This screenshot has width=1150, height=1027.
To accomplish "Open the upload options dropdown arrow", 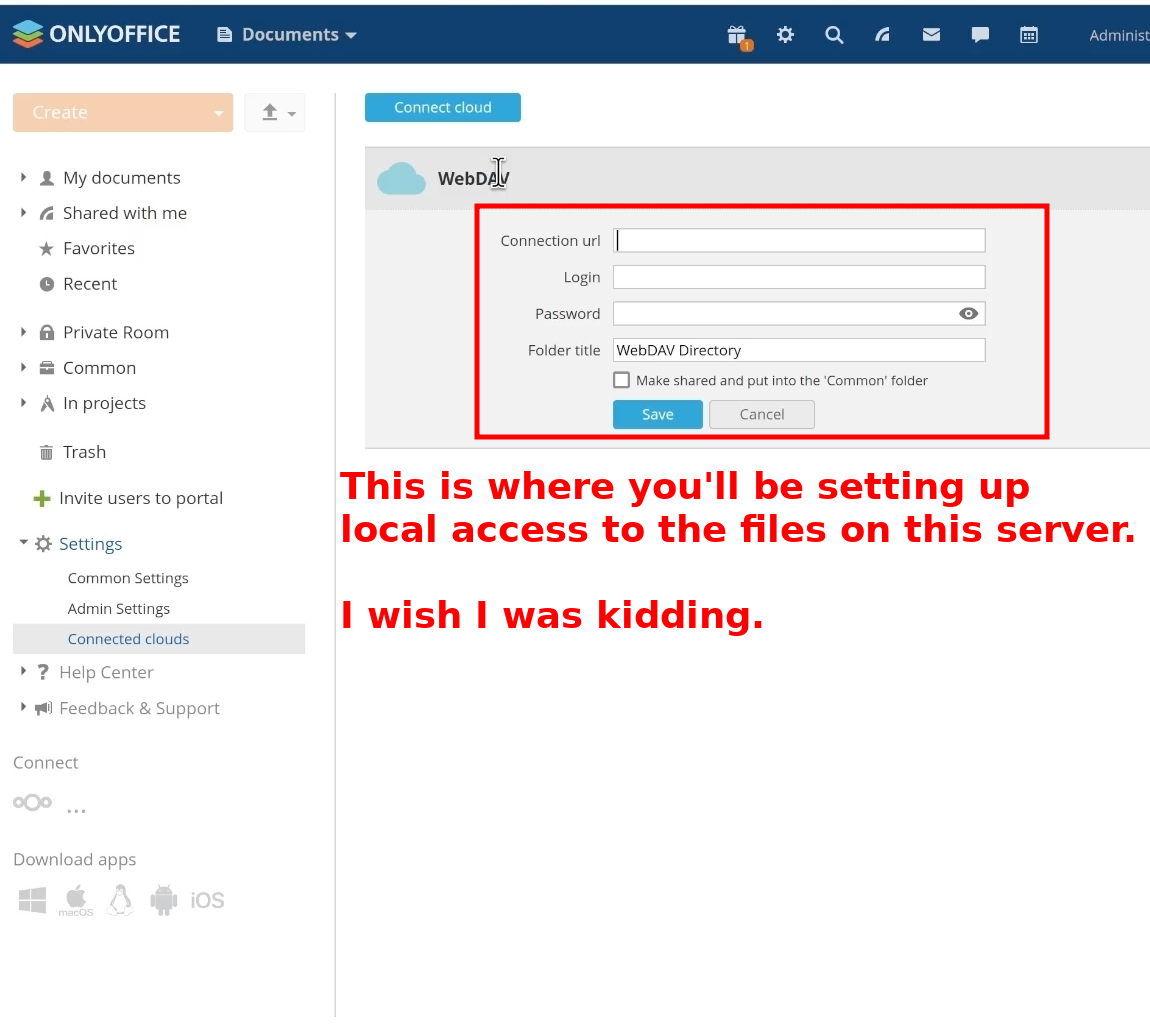I will [x=292, y=114].
